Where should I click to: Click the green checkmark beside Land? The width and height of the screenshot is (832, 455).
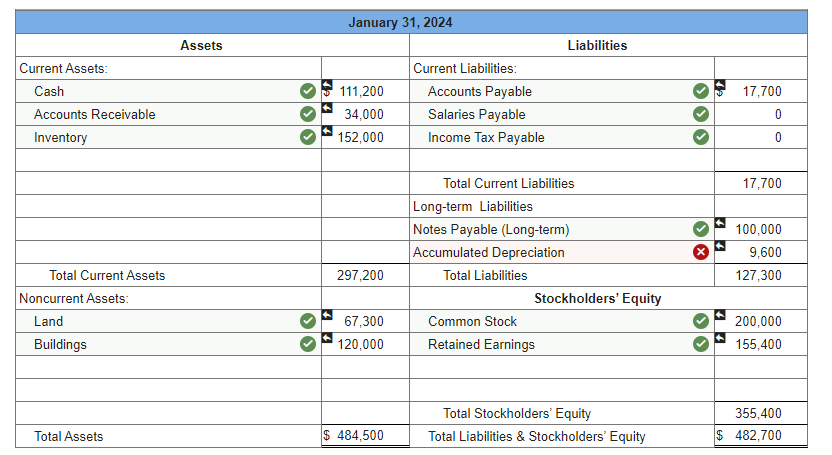[308, 321]
